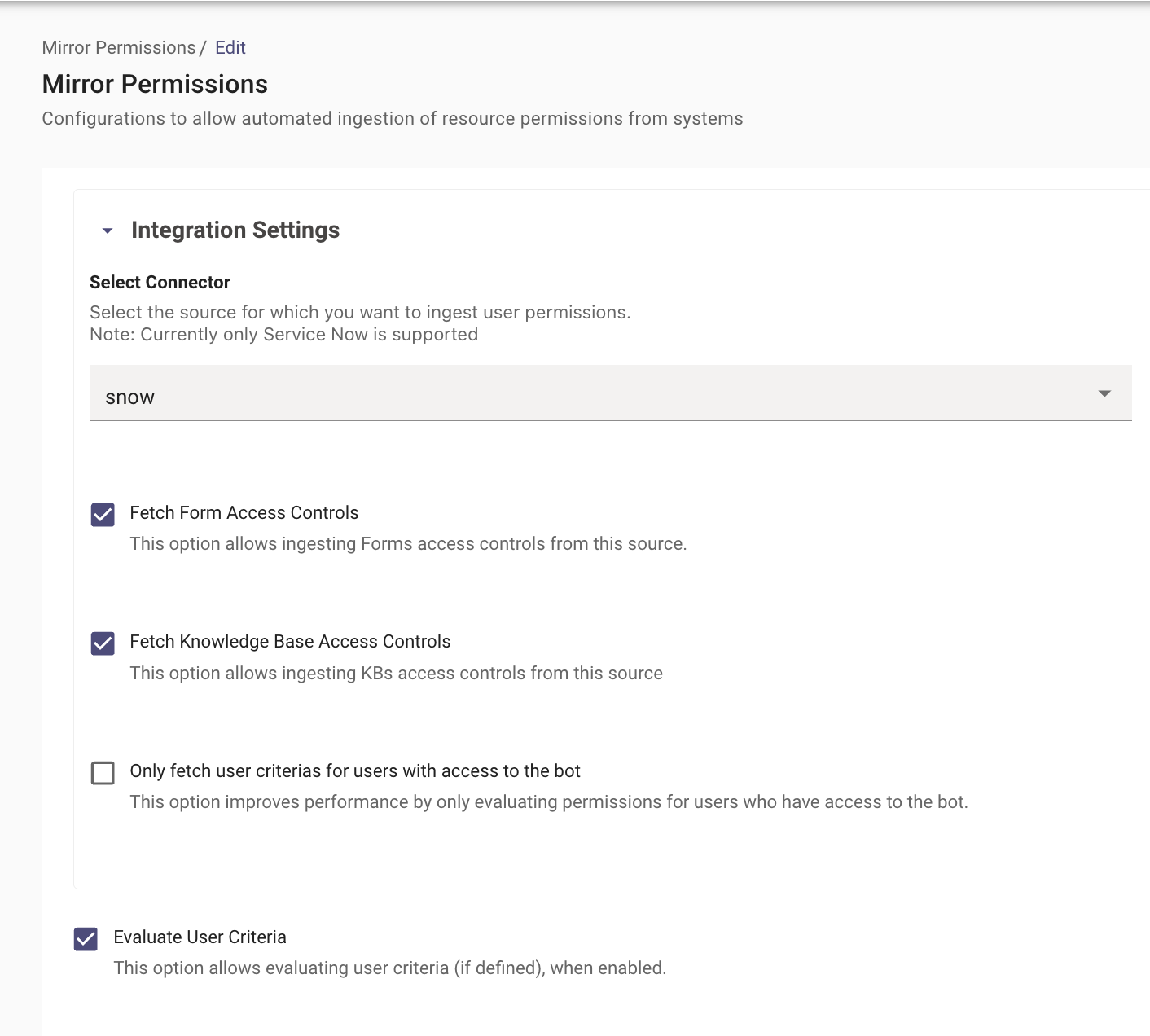Click the Forms access controls description text
Screen dimensions: 1150x1036
tap(408, 544)
